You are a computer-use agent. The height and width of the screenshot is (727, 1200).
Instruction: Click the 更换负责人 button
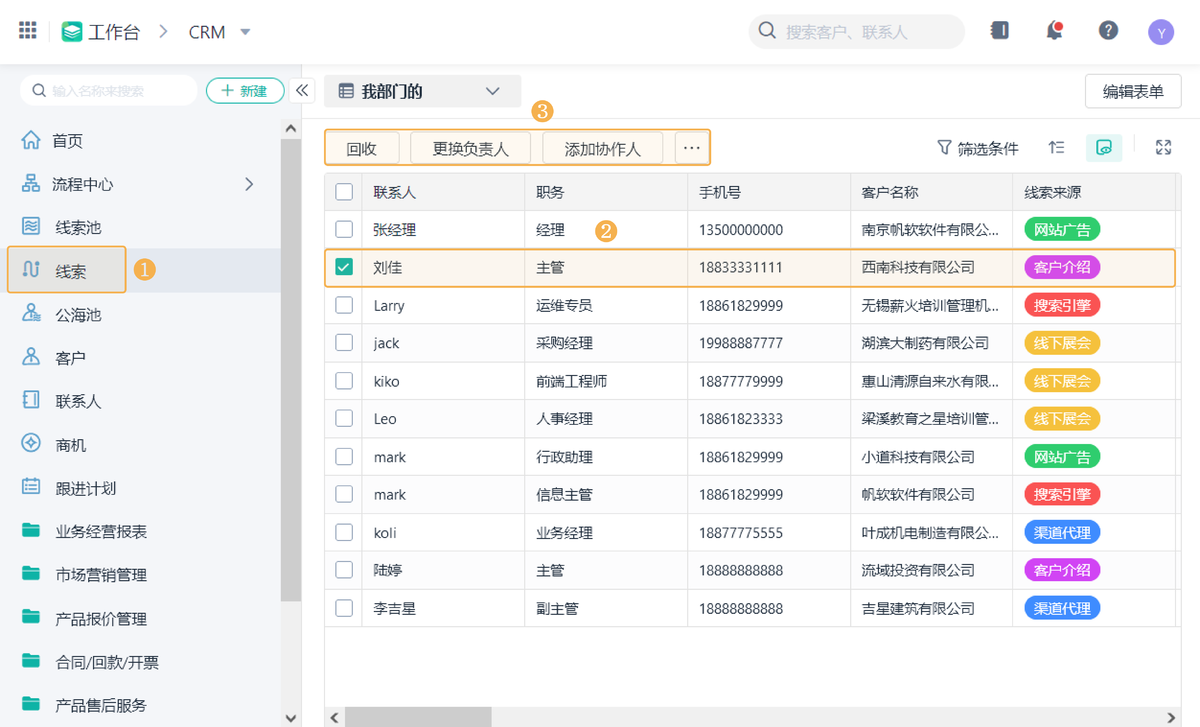pos(470,149)
